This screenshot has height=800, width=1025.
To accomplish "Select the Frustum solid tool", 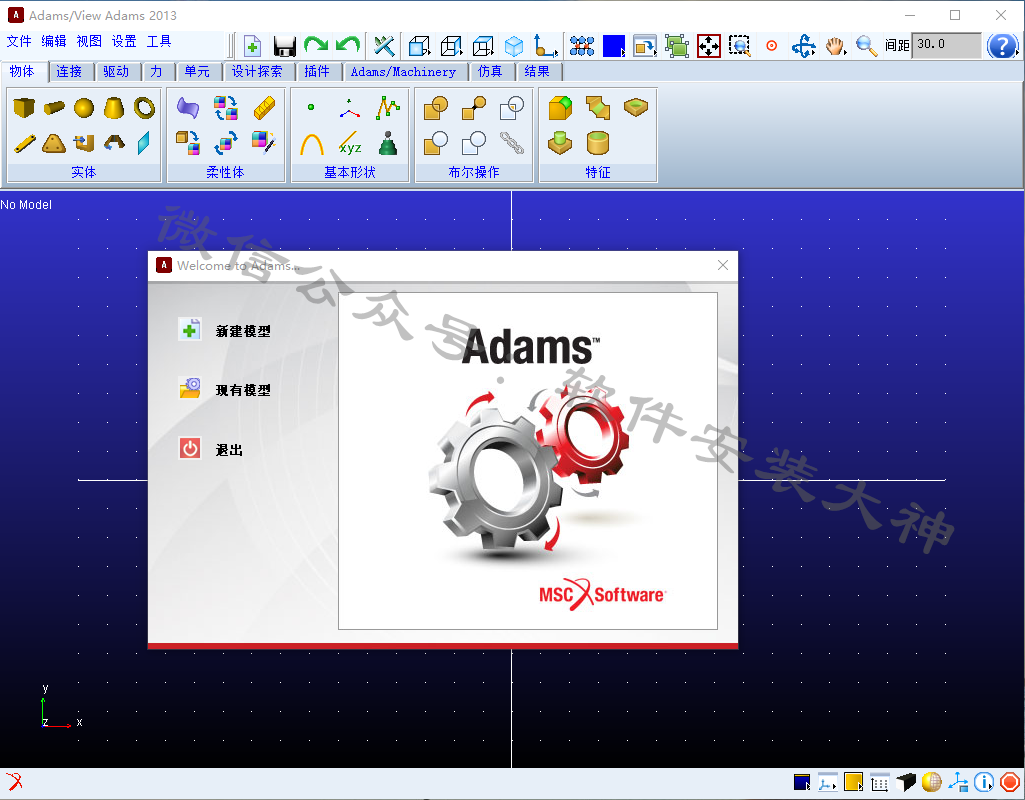I will 114,107.
